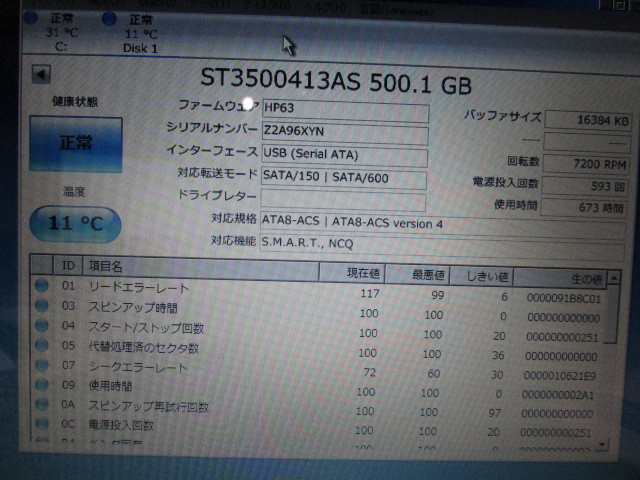
Task: Select the リードエラーレート attribute name
Action: [x=139, y=288]
